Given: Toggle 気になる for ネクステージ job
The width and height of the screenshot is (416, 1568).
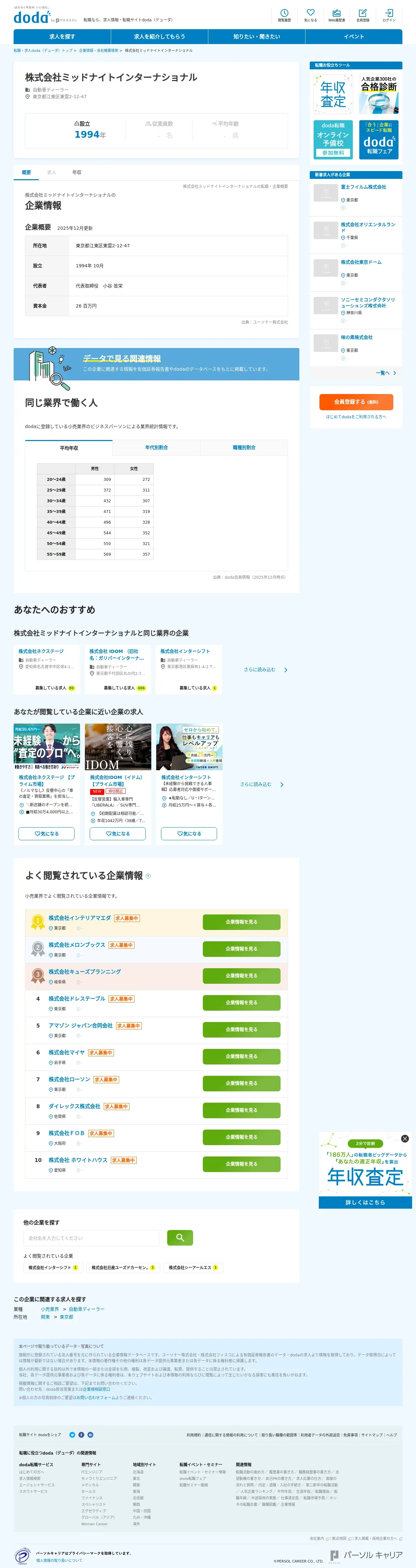Looking at the screenshot, I should (47, 833).
